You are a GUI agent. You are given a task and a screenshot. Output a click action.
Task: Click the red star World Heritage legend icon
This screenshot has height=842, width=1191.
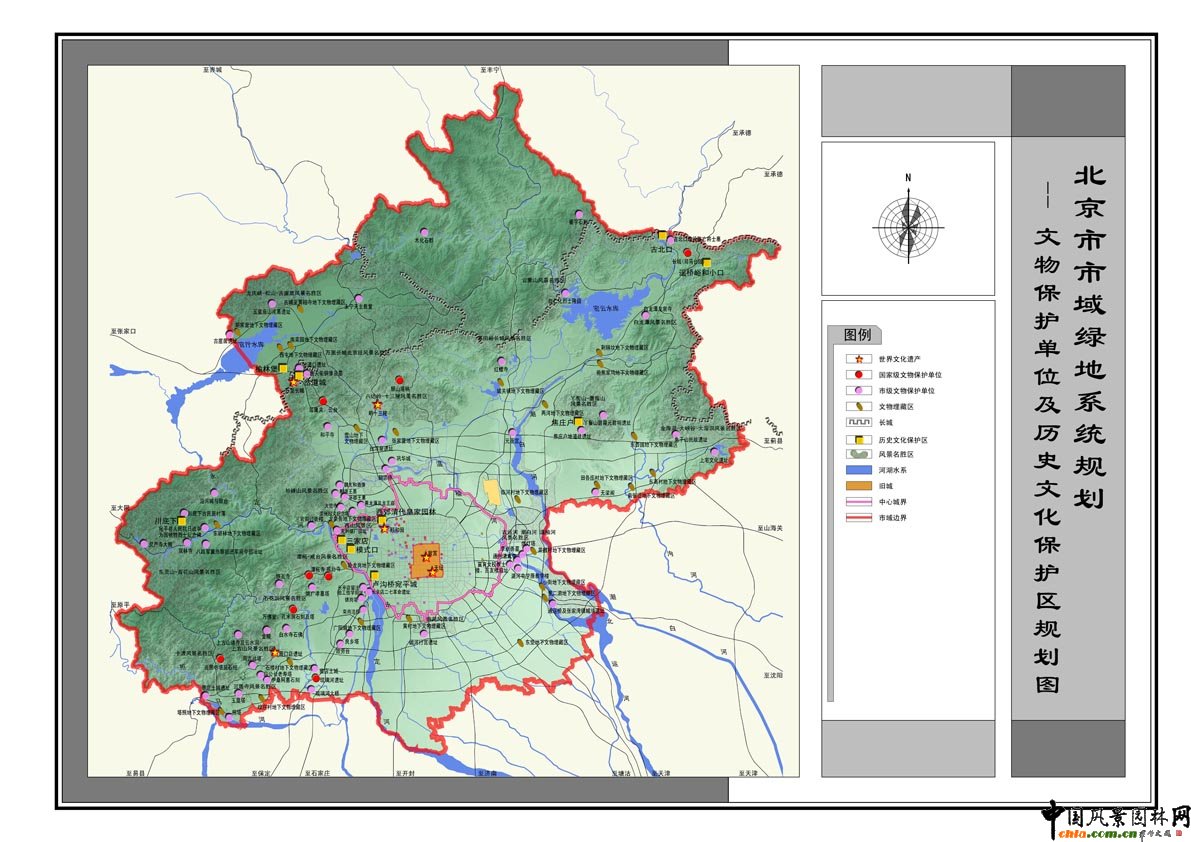[857, 358]
